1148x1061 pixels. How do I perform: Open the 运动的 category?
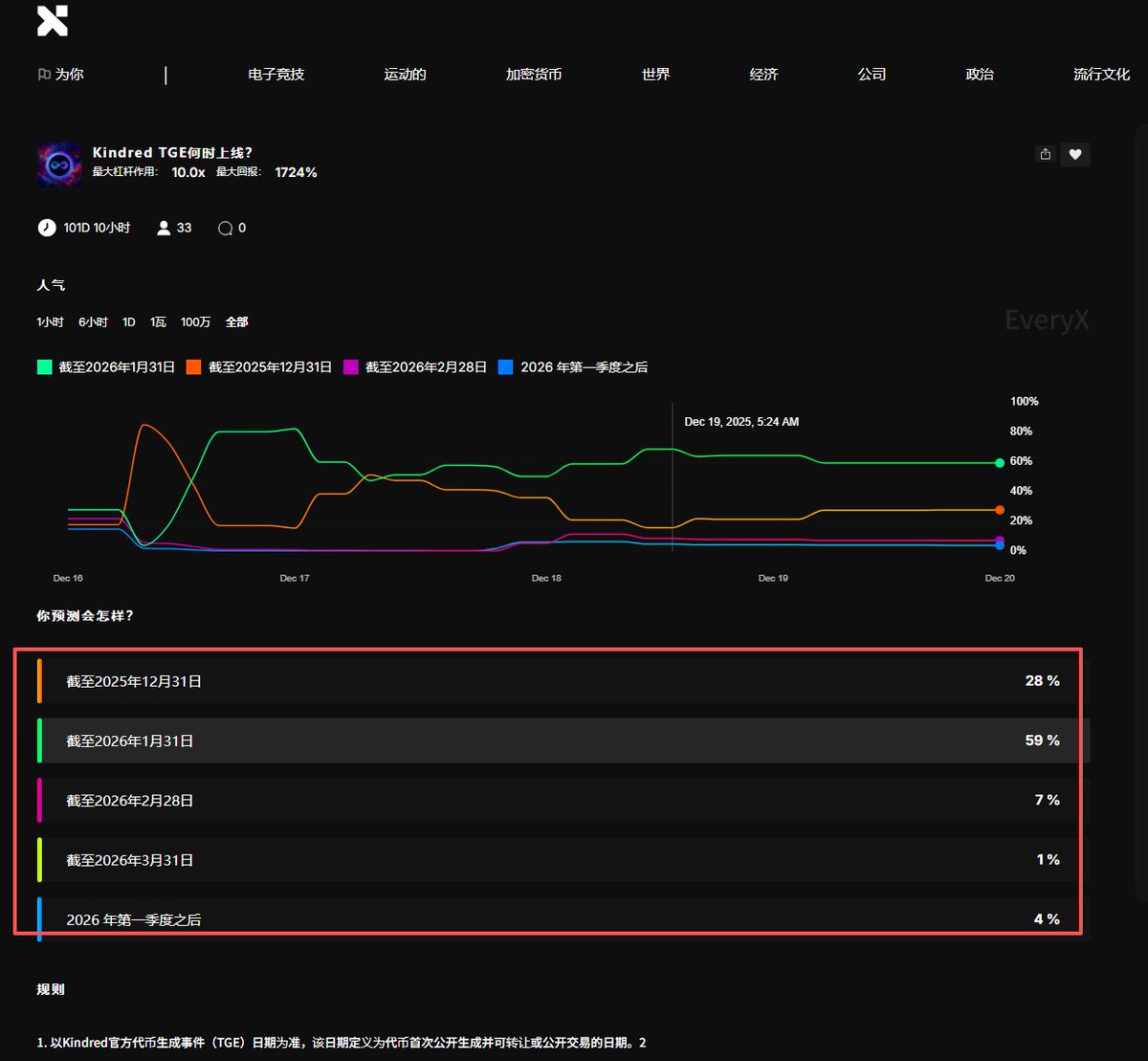pyautogui.click(x=405, y=74)
